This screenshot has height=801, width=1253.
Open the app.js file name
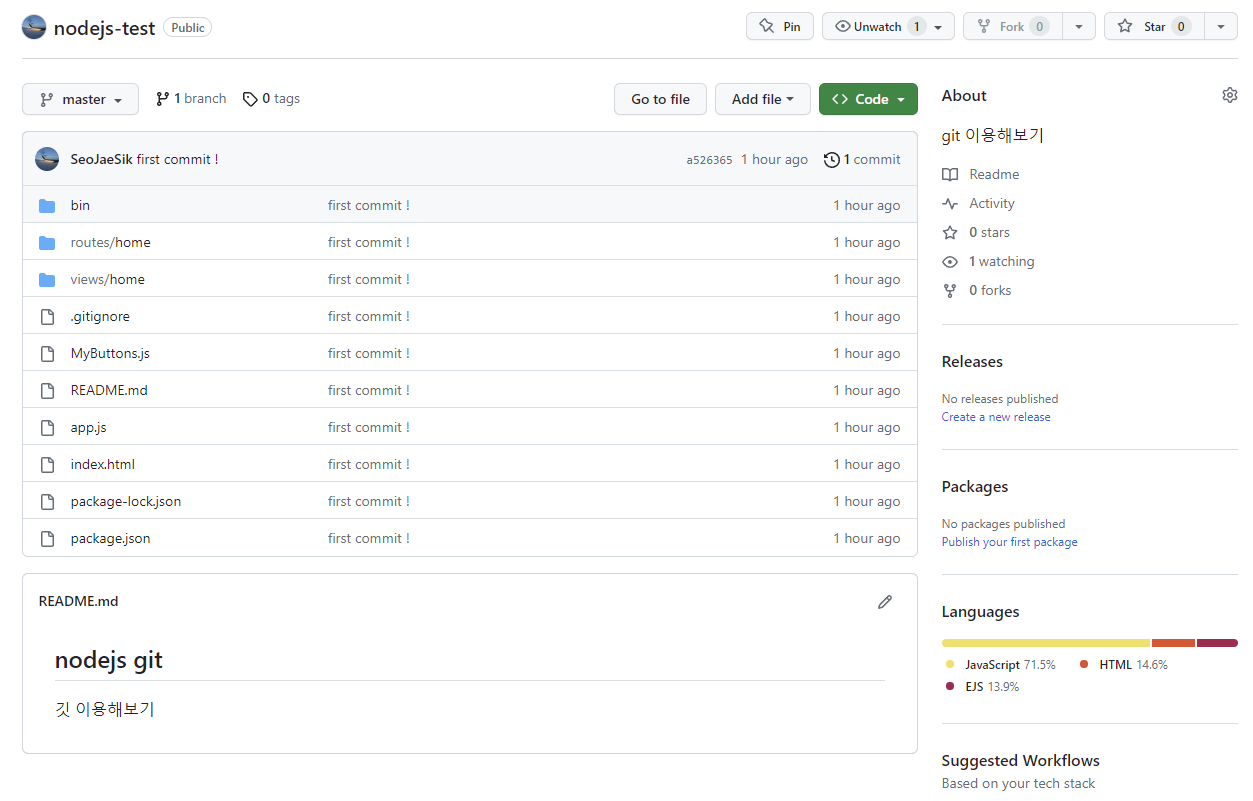[89, 427]
